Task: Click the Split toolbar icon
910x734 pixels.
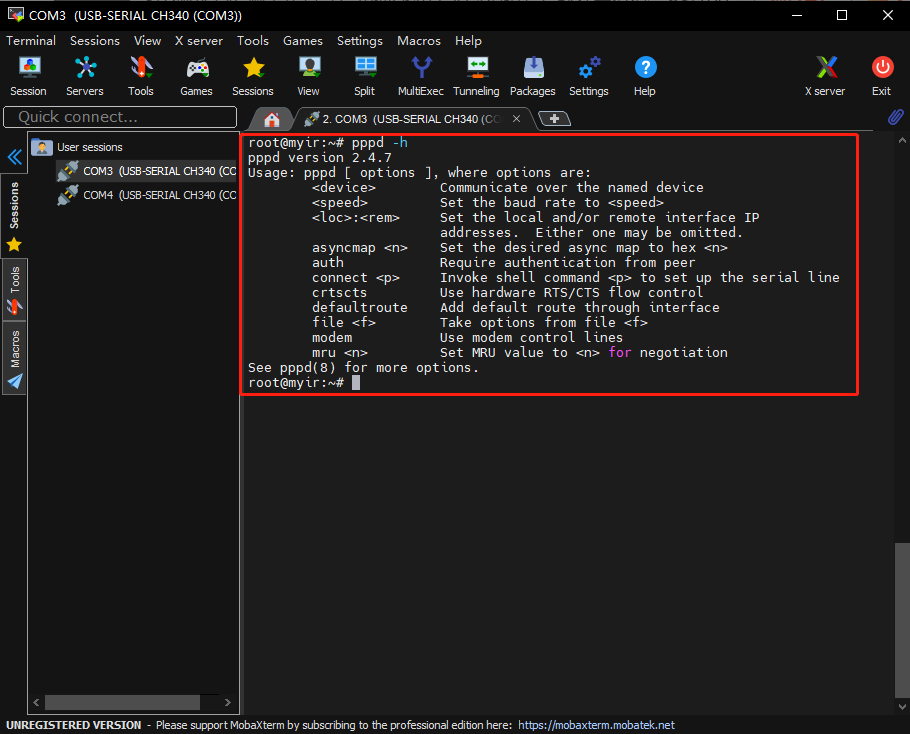Action: (x=365, y=76)
